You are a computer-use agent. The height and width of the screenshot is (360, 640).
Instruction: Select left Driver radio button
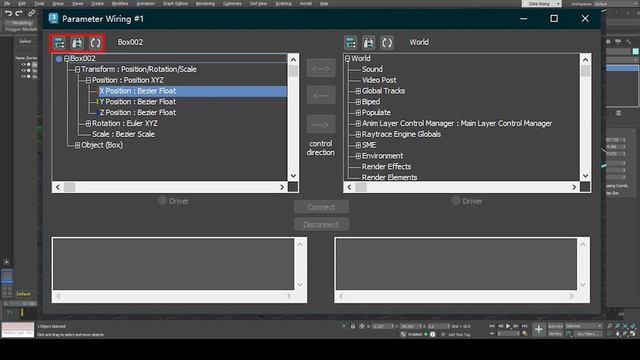162,201
